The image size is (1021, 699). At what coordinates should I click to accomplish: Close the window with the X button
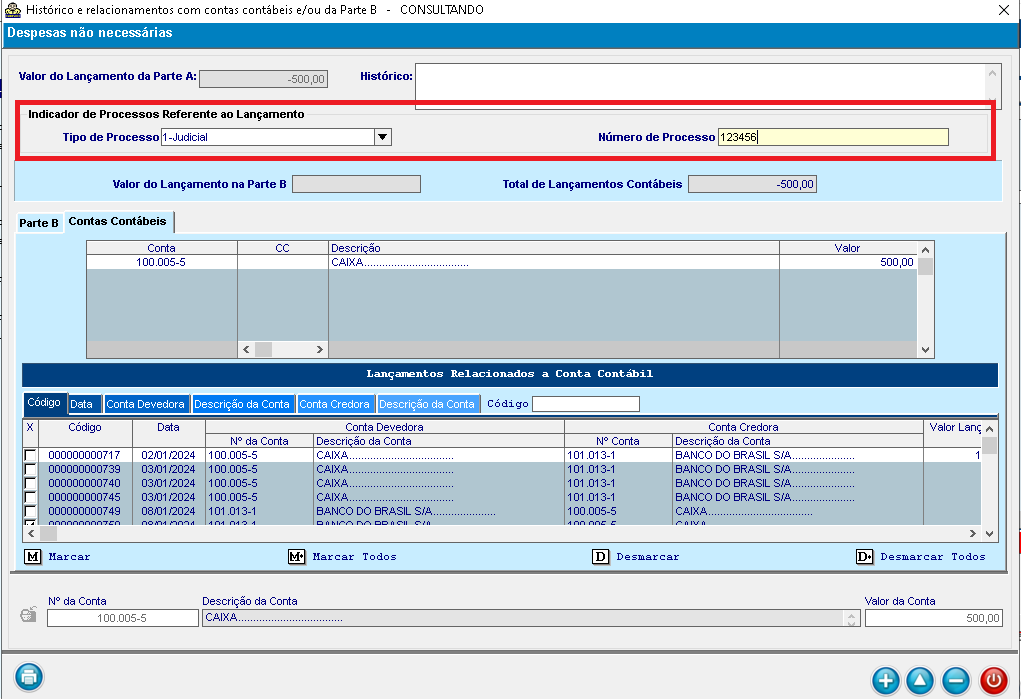coord(1004,10)
